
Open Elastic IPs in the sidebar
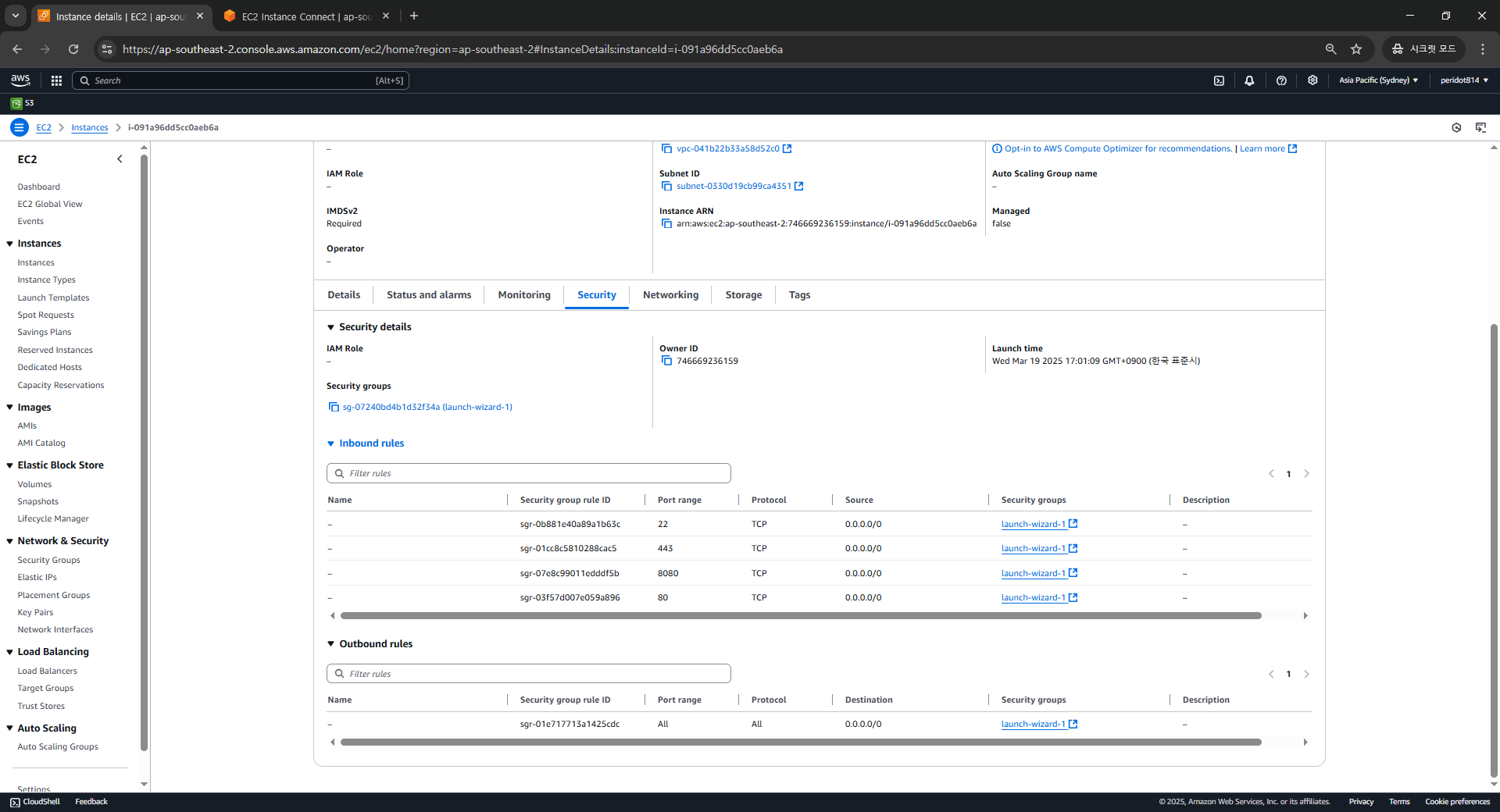coord(37,577)
